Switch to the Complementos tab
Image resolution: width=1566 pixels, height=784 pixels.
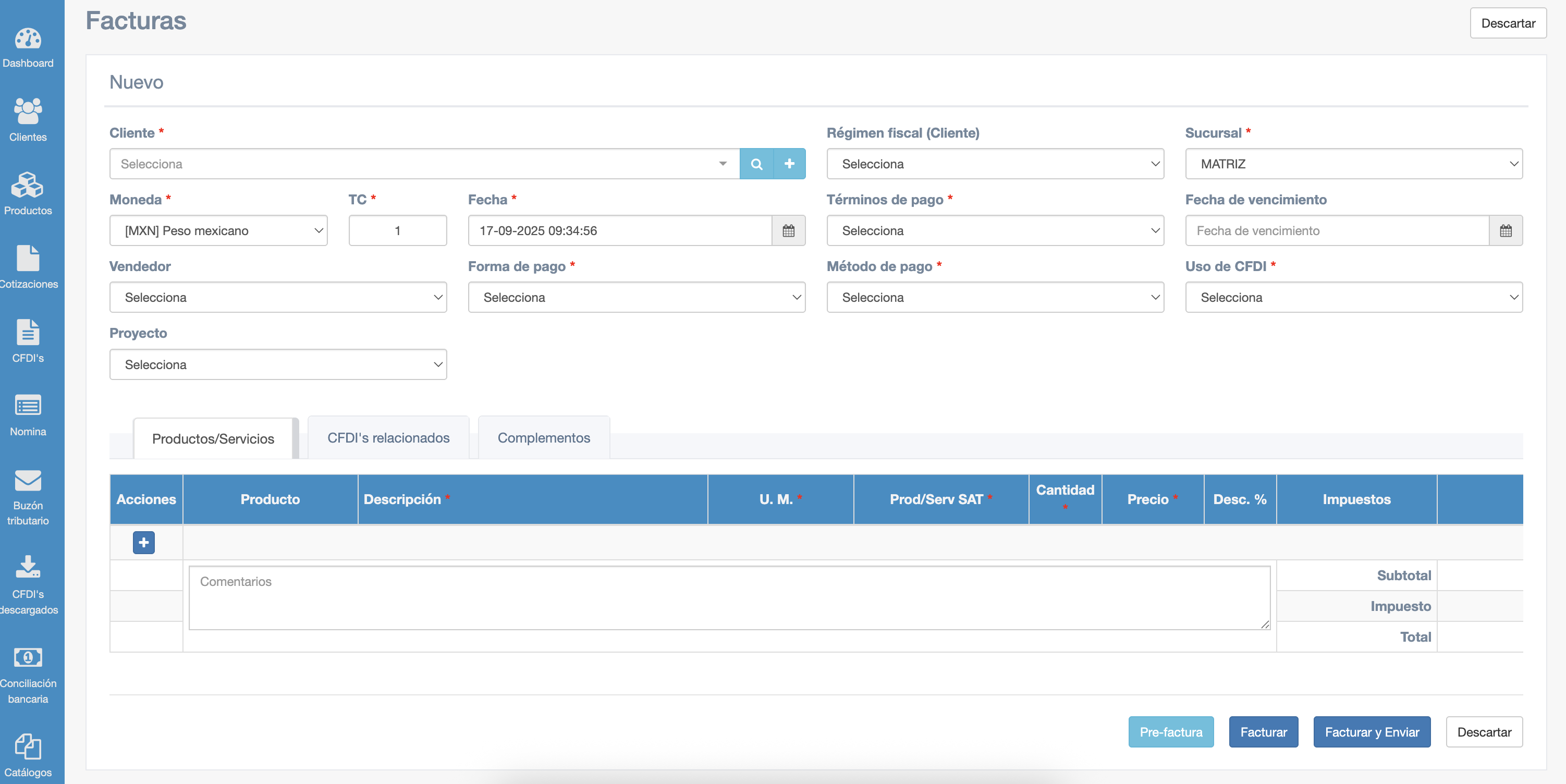point(544,437)
